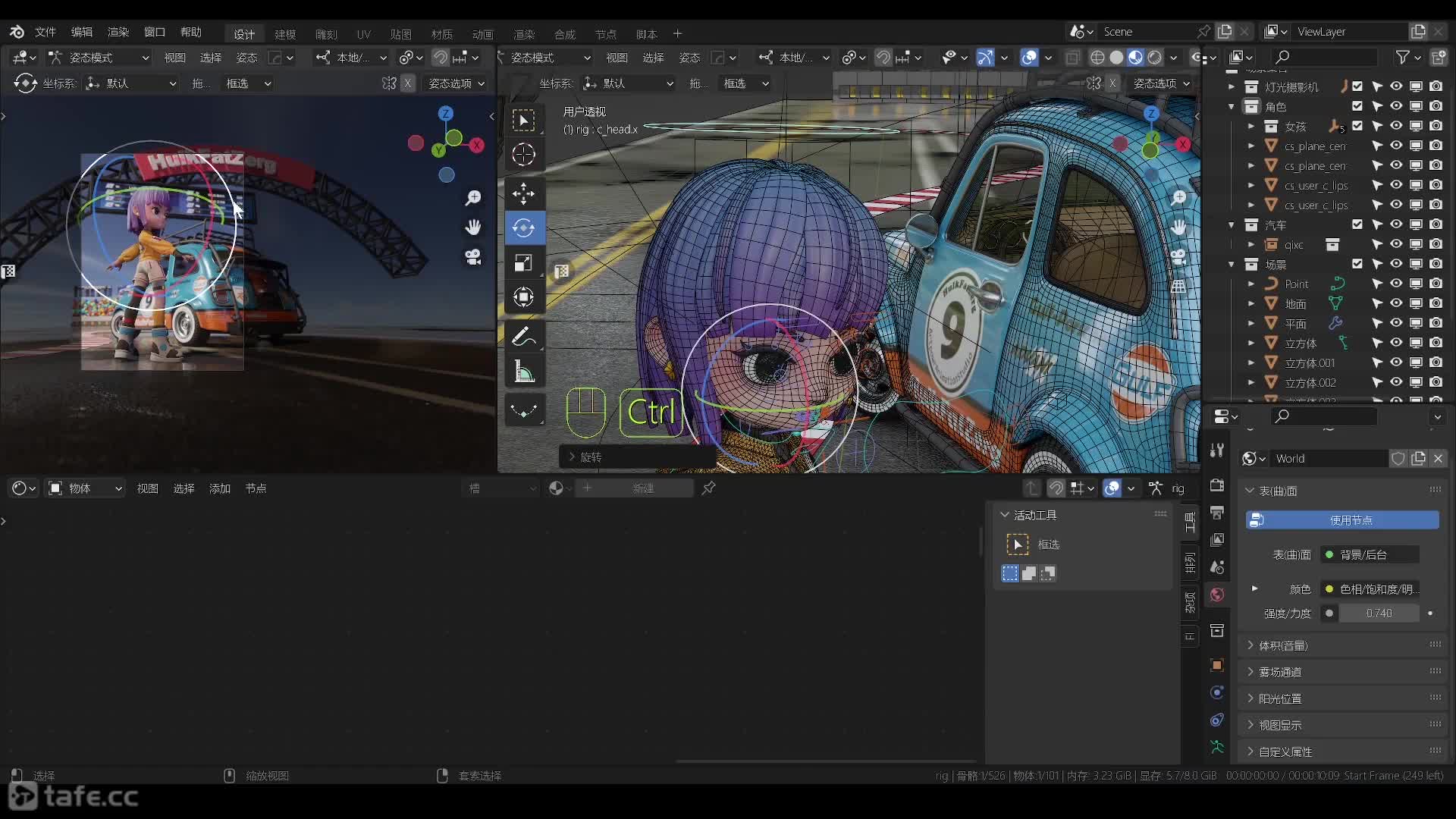Select the Scale tool

[x=523, y=262]
